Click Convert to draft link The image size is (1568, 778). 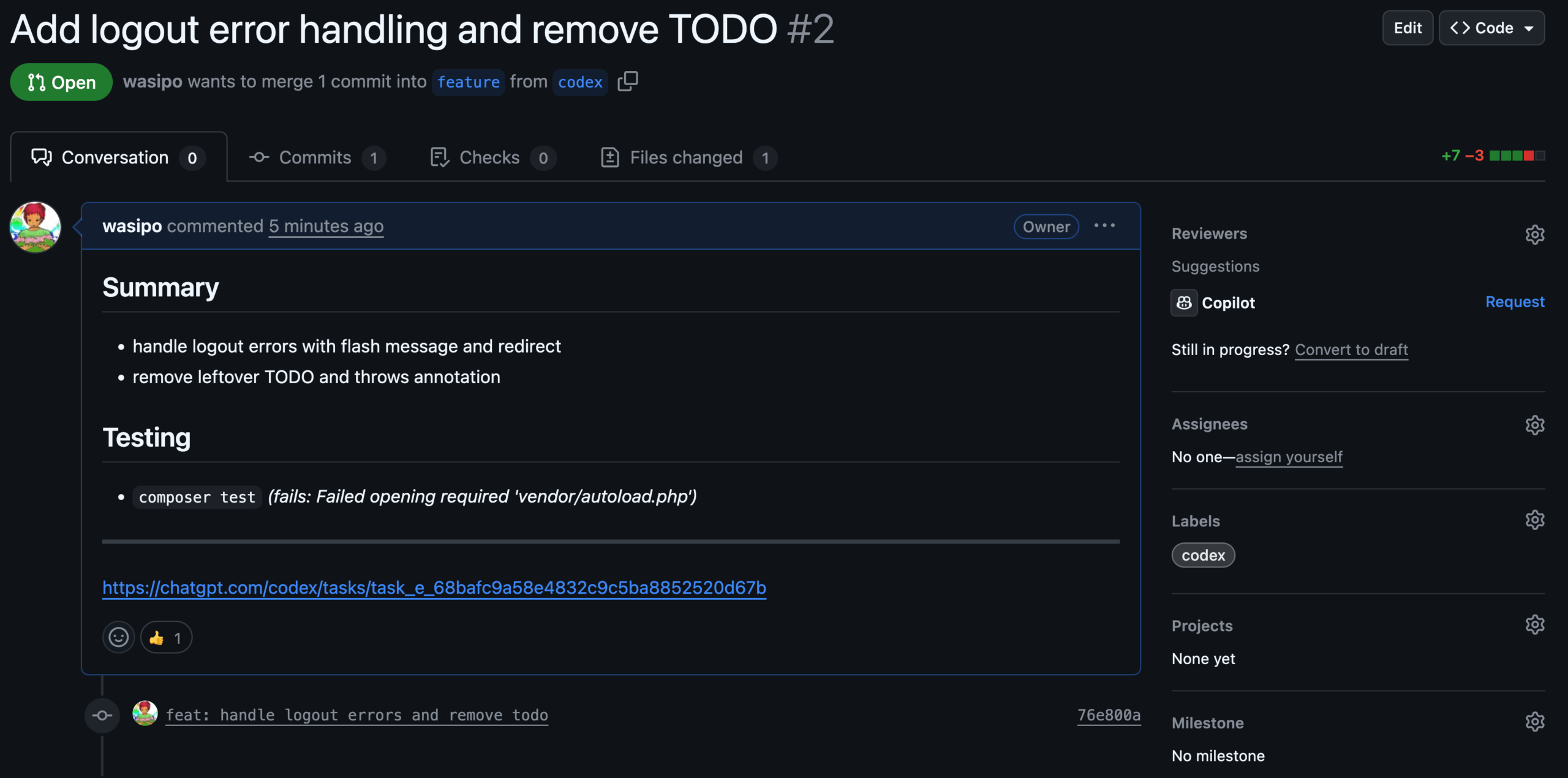(1351, 350)
